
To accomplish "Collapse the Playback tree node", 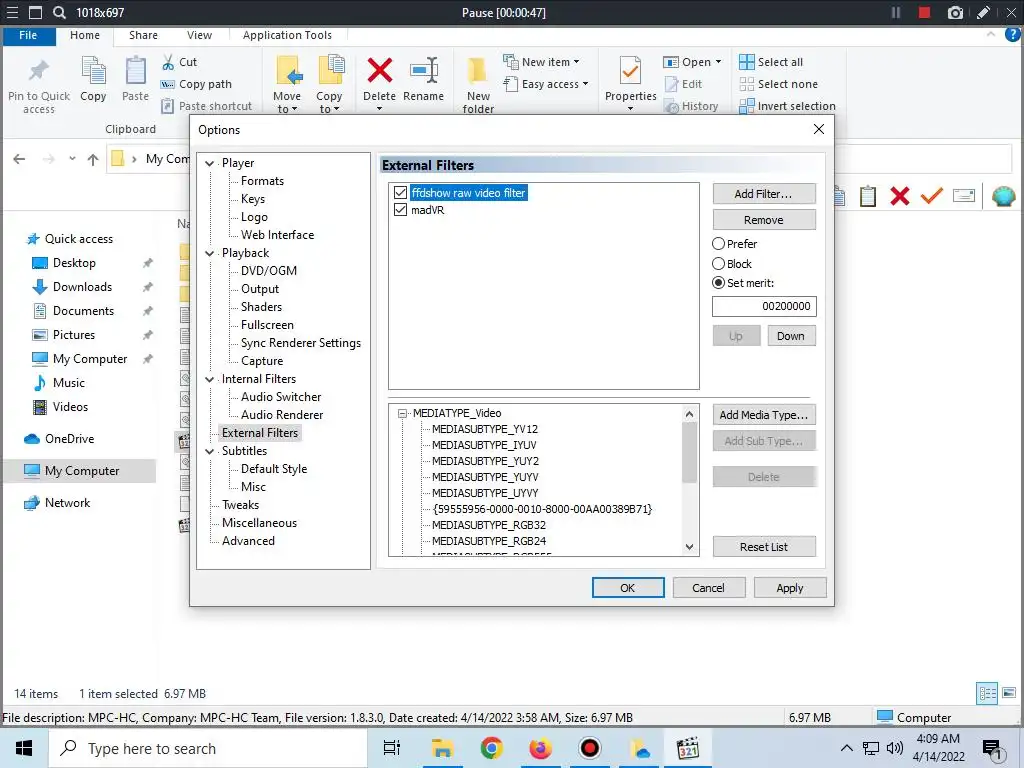I will [x=210, y=253].
